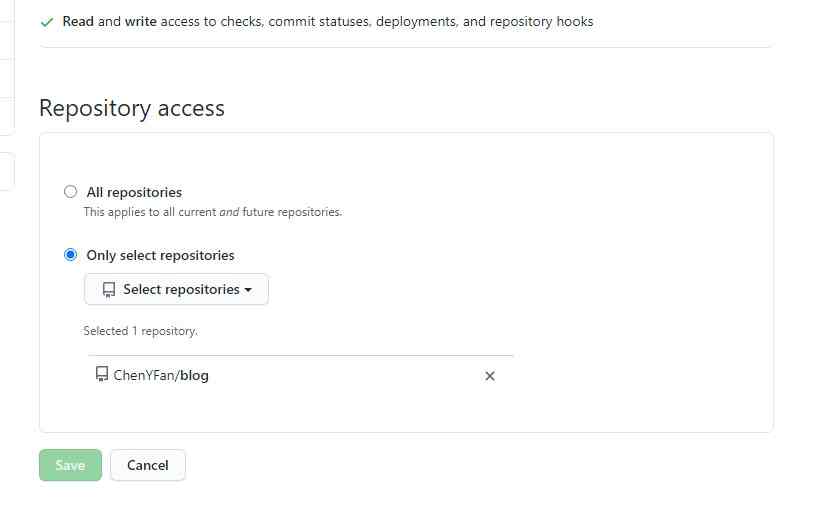Cancel the repository access changes
Image resolution: width=833 pixels, height=507 pixels.
coord(148,465)
